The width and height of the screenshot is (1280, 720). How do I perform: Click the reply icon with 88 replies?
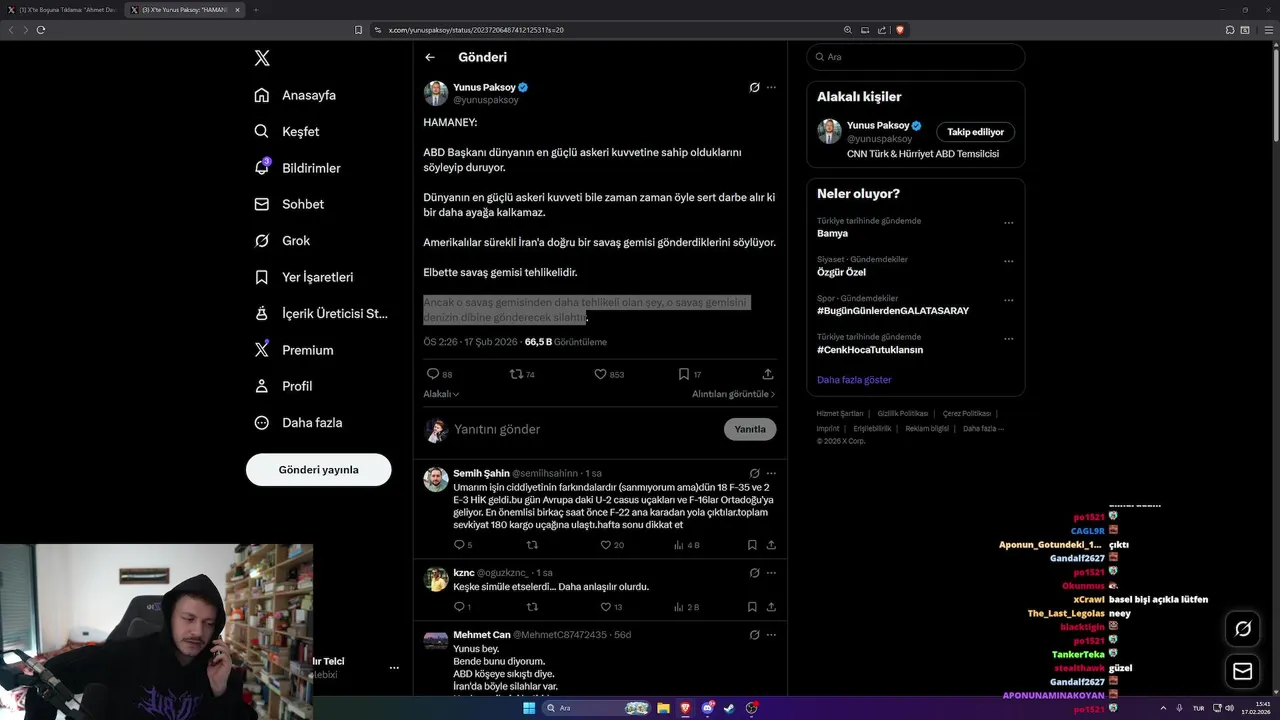click(x=433, y=374)
